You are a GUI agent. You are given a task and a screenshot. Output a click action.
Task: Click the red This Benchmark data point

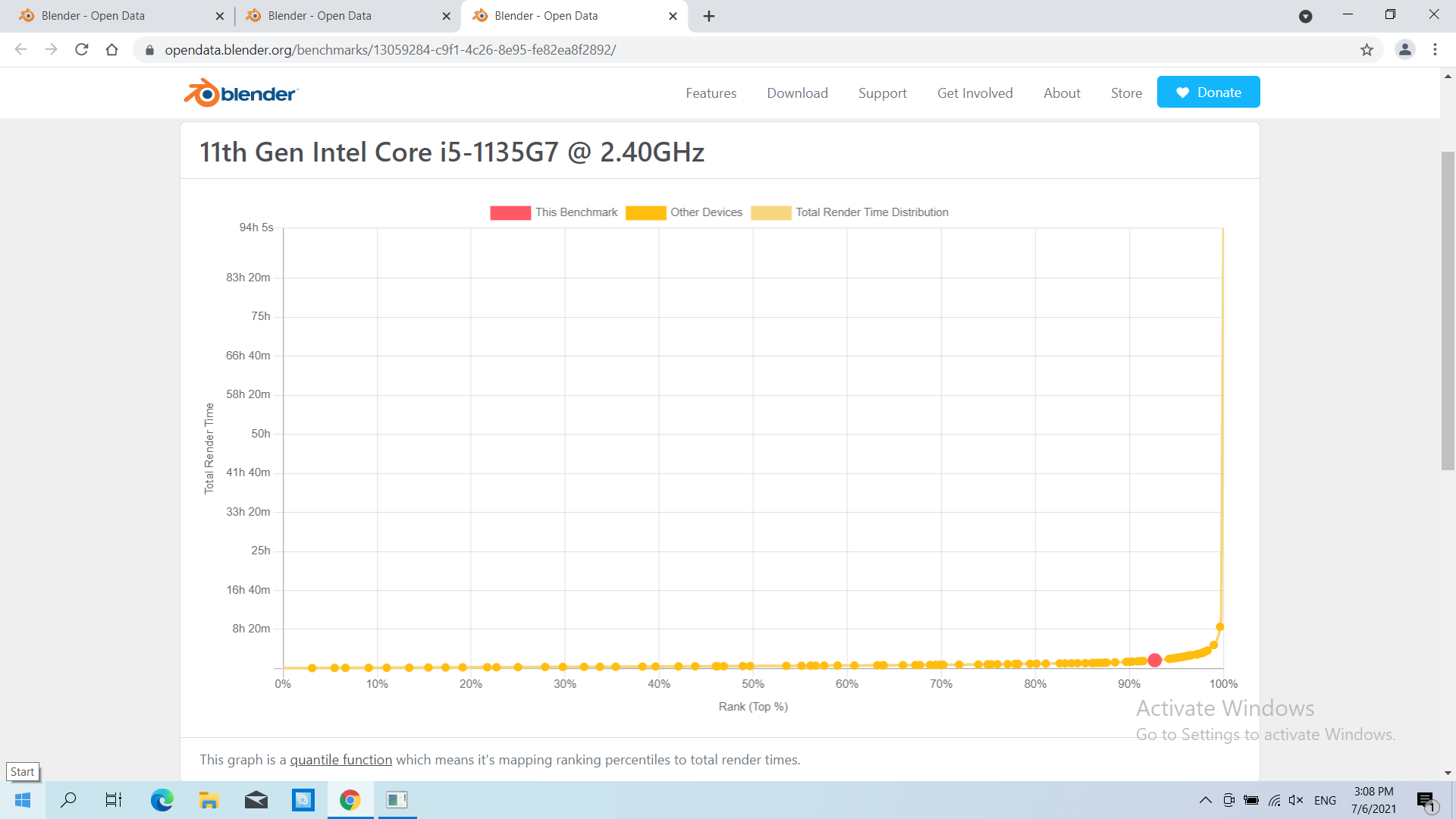pos(1154,661)
